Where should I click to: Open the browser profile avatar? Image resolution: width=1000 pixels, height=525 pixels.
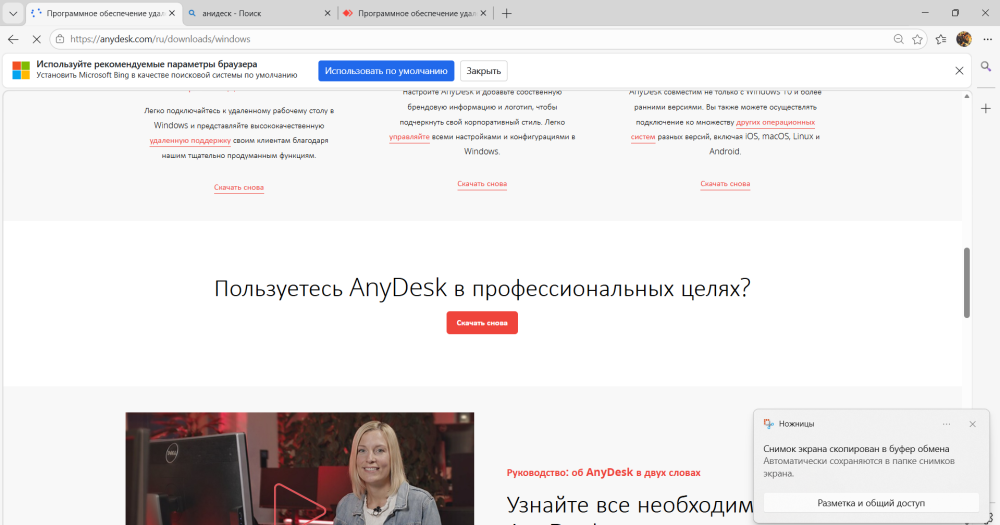pyautogui.click(x=964, y=39)
